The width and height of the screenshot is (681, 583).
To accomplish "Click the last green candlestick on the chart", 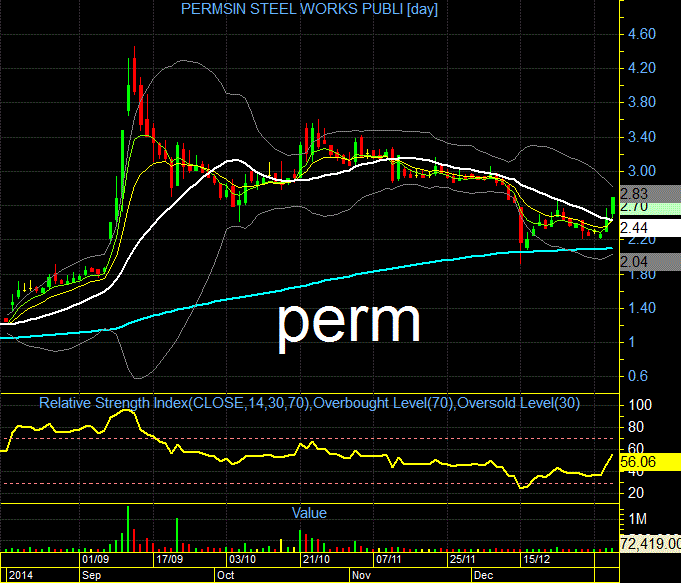I will pos(613,206).
